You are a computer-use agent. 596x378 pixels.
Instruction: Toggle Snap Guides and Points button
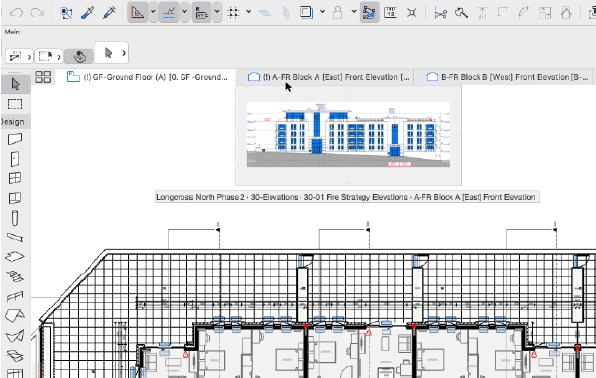coord(169,13)
